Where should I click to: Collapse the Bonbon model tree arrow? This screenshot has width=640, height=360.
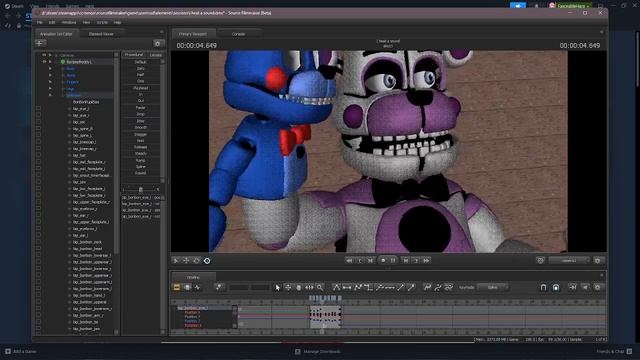tap(50, 62)
